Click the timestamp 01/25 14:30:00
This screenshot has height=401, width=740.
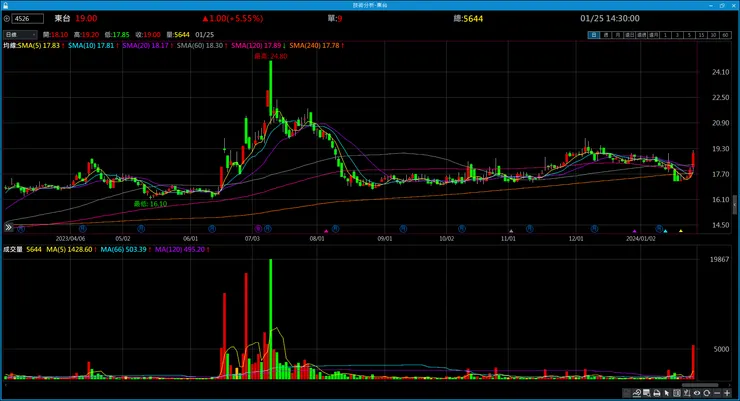coord(610,18)
